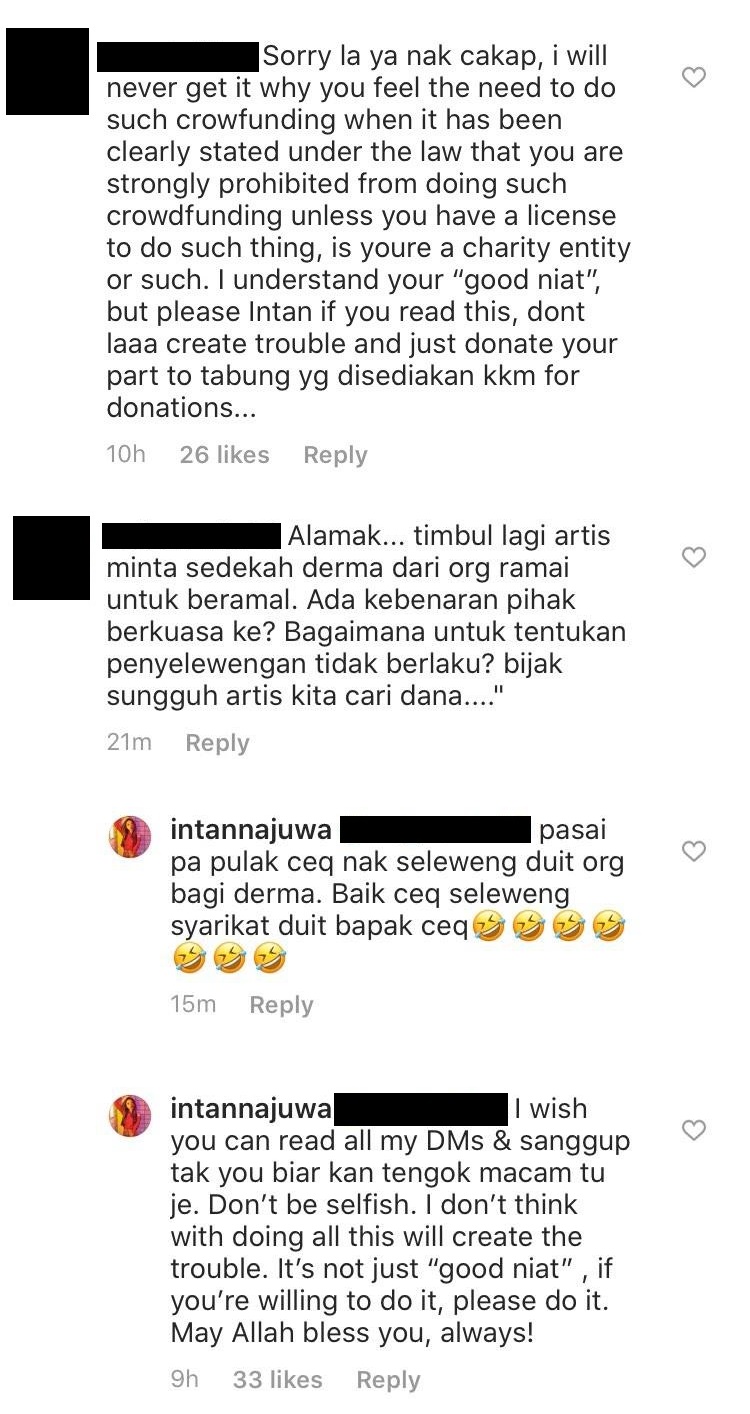Open intannajuwa username on the 15m reply

252,831
